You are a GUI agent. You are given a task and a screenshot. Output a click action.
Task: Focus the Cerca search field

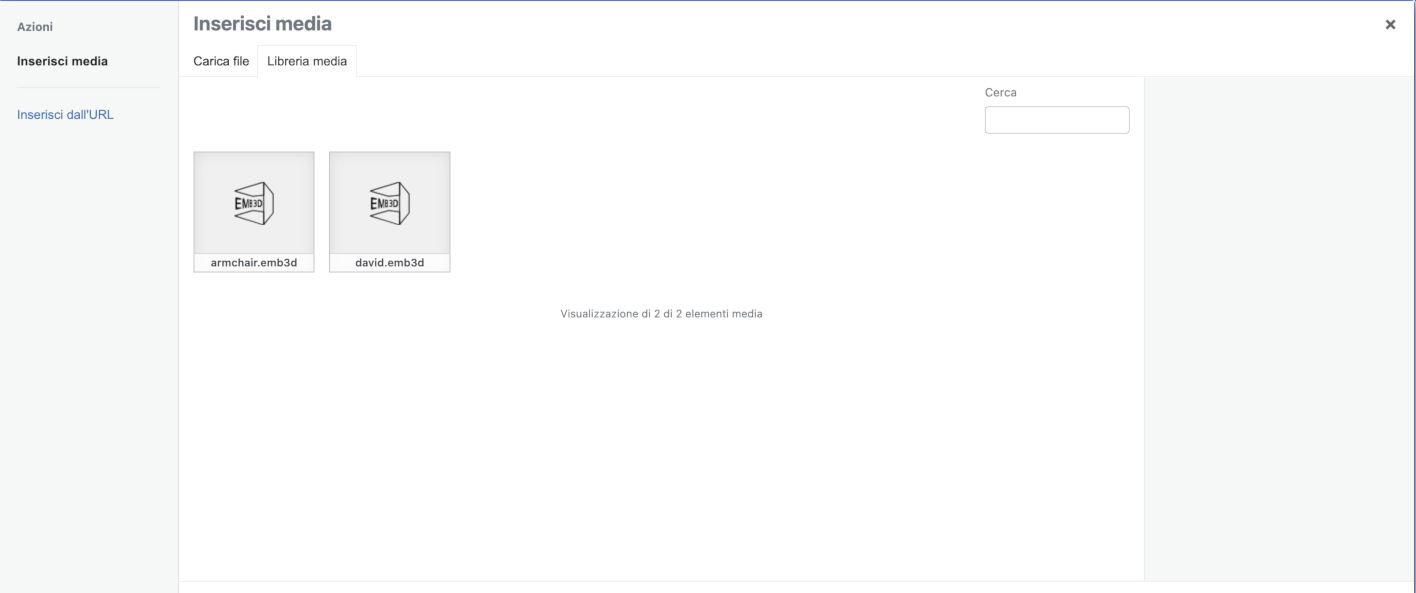point(1057,120)
